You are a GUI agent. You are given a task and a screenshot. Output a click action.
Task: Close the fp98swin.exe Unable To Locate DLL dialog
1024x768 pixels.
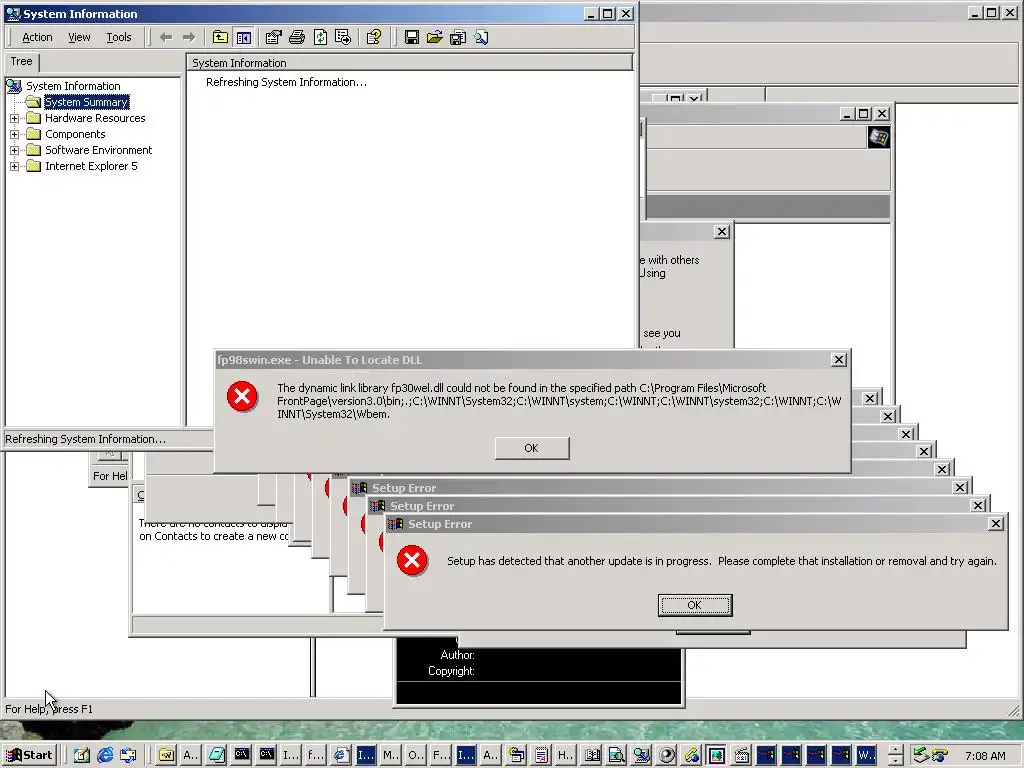(x=839, y=360)
